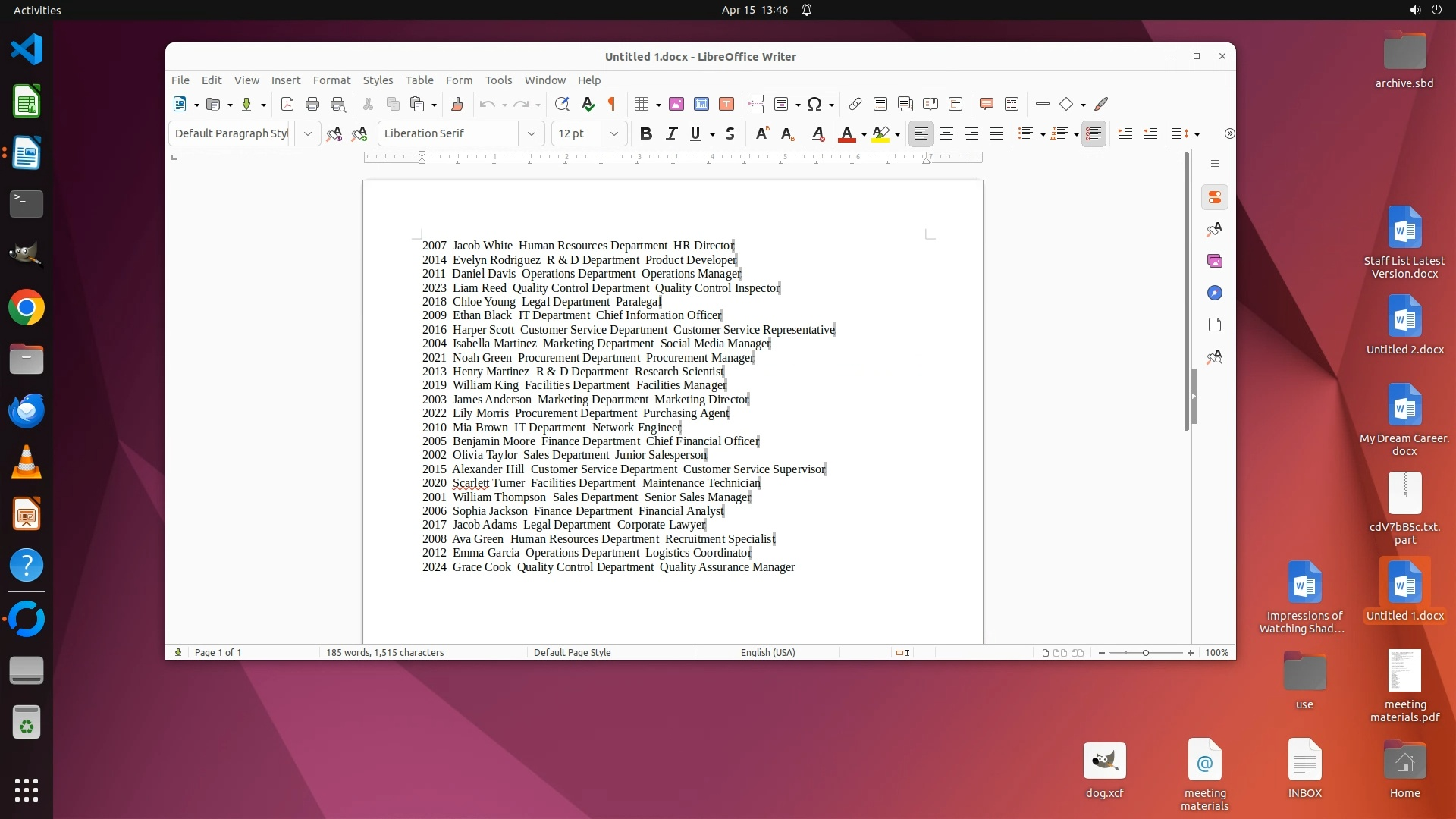Open the sidebar Gallery panel
This screenshot has height=819, width=1456.
click(x=1214, y=261)
